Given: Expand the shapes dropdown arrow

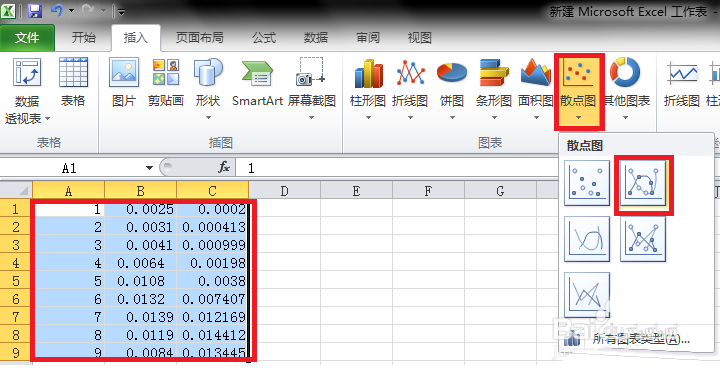Looking at the screenshot, I should point(208,118).
